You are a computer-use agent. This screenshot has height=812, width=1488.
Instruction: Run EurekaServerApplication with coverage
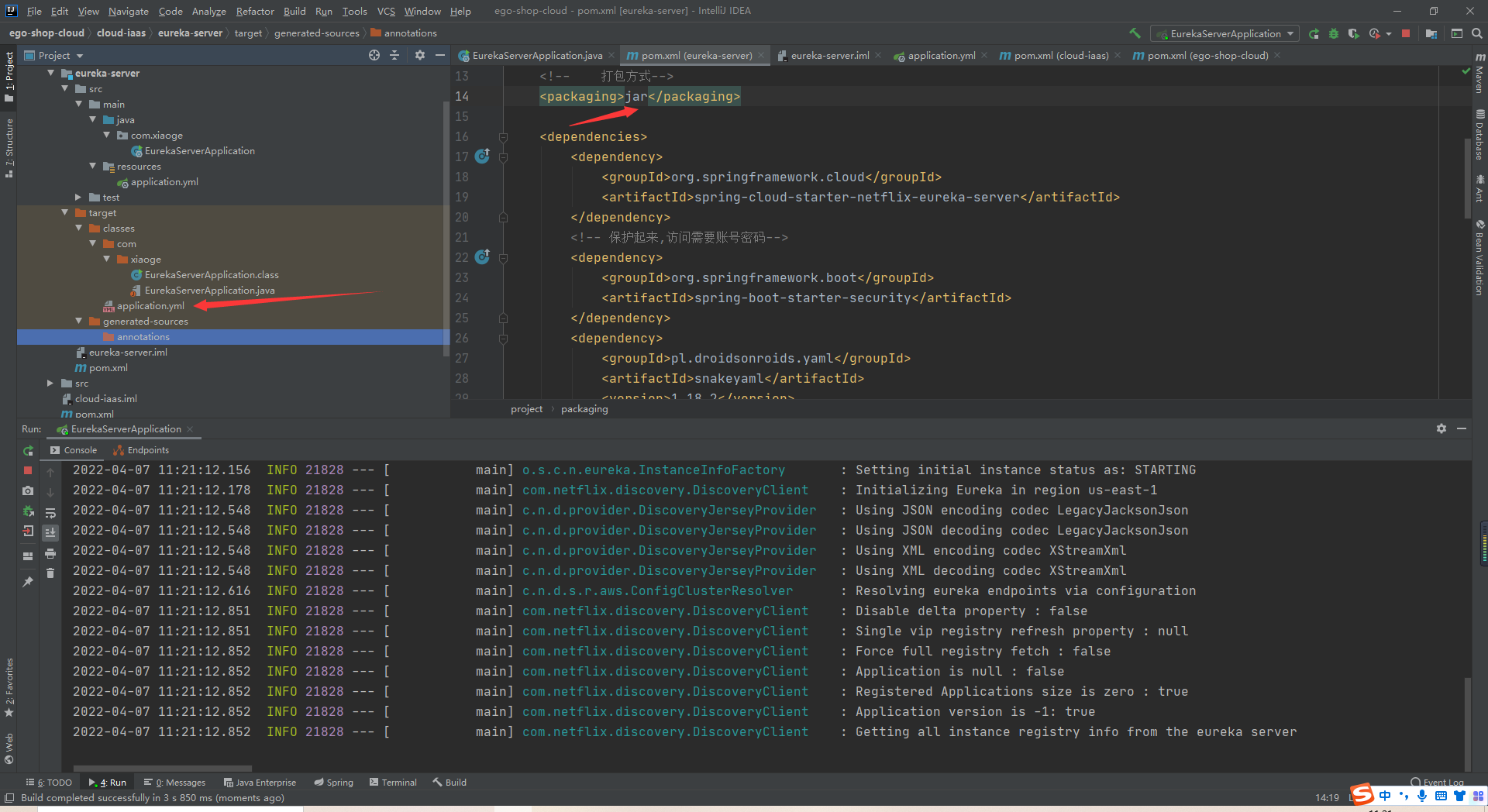pos(1354,33)
